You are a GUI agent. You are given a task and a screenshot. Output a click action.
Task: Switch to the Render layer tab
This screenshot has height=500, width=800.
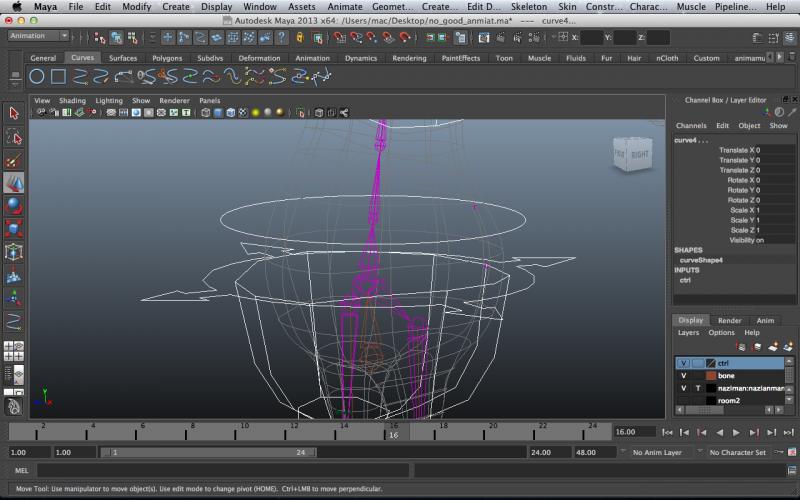tap(729, 320)
